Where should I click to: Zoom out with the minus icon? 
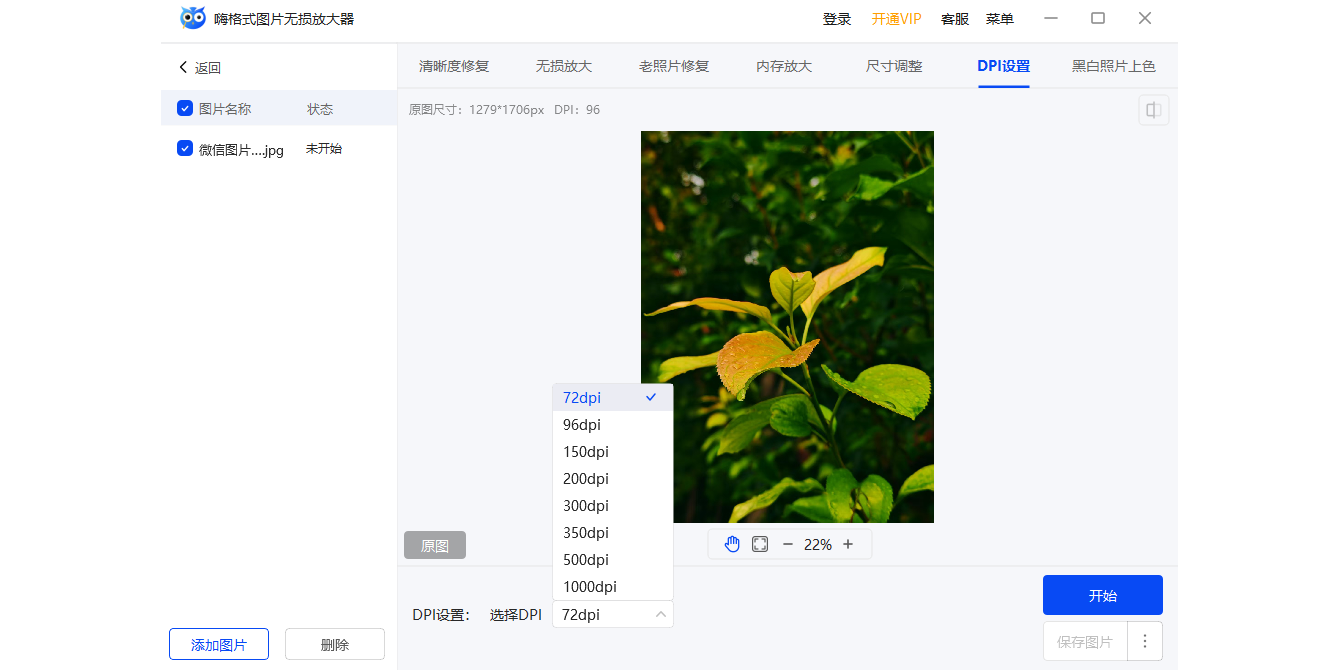coord(787,544)
